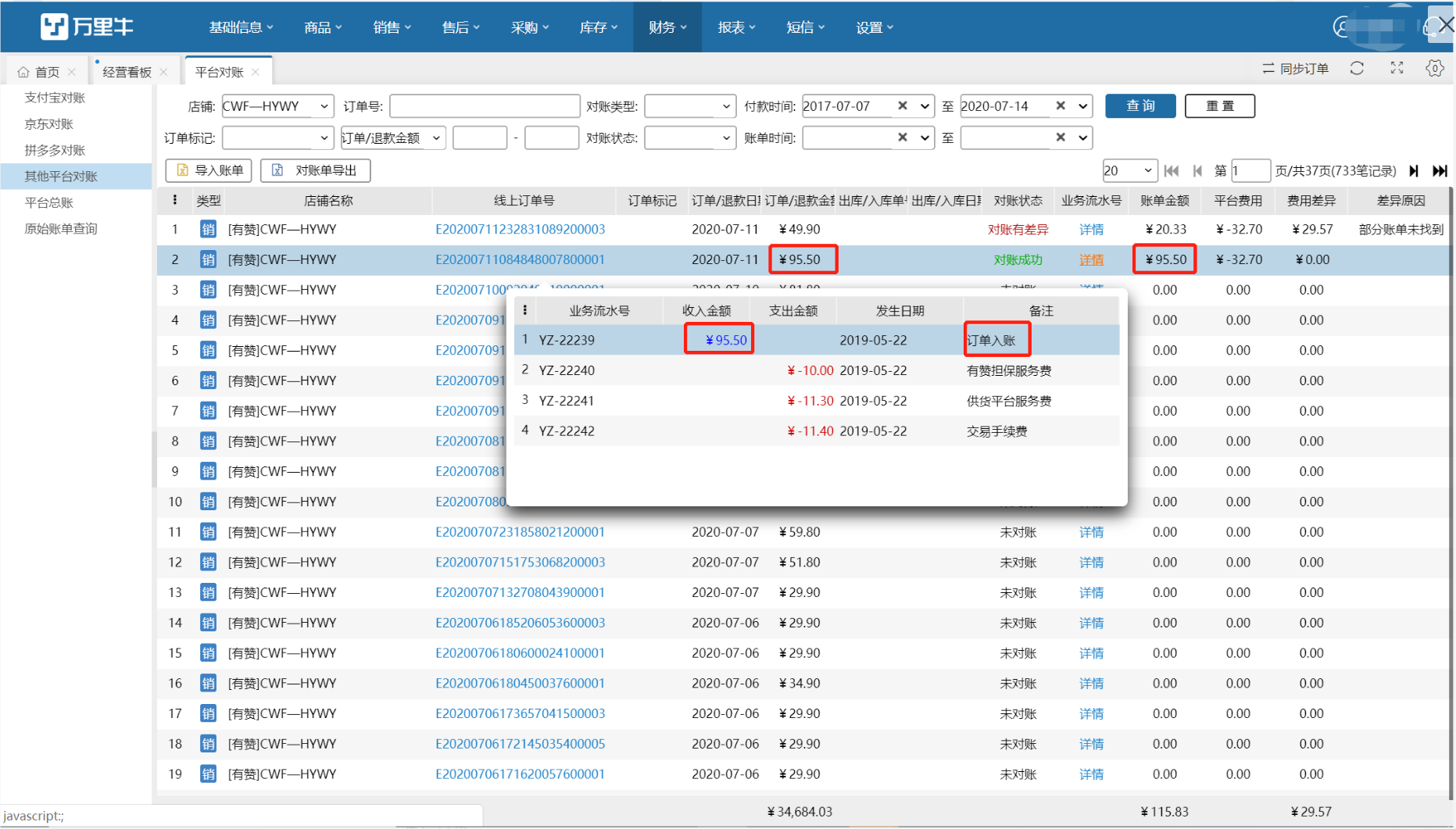The width and height of the screenshot is (1456, 829).
Task: Go to the first page icon
Action: click(1171, 170)
